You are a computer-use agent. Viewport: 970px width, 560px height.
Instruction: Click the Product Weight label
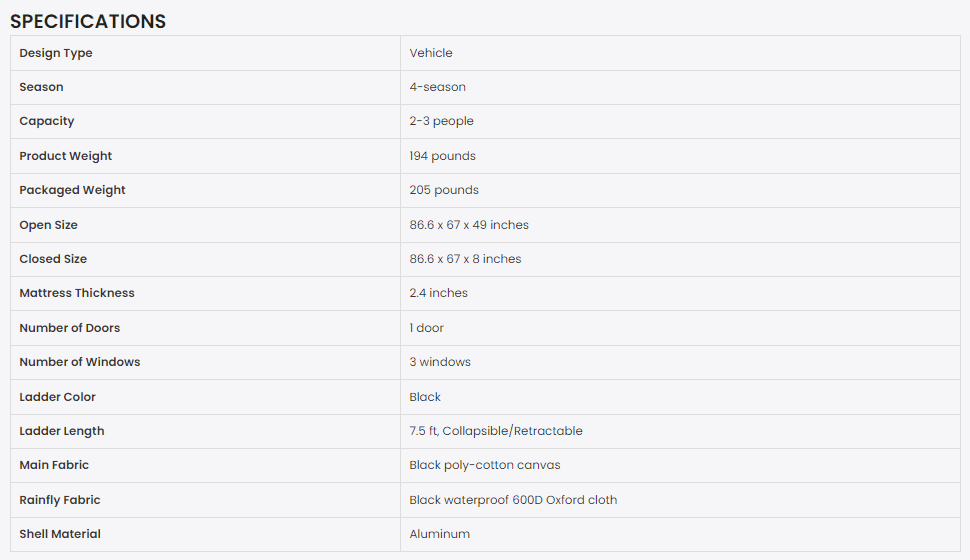(x=66, y=156)
